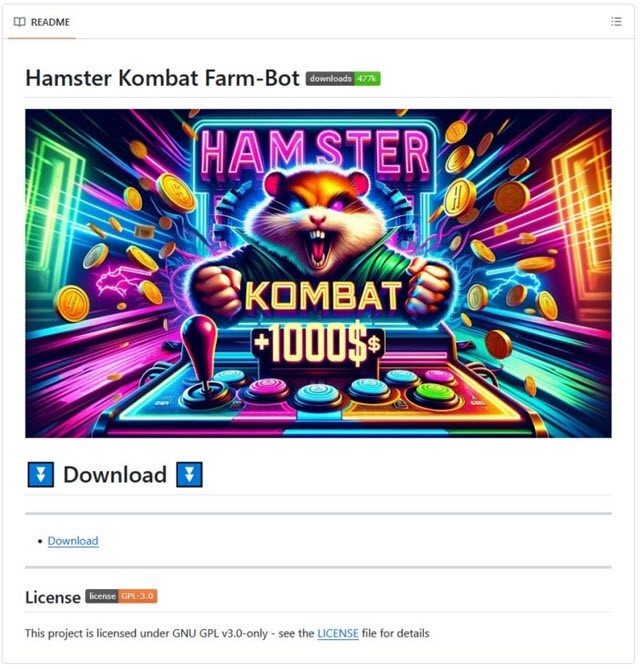Screen dimensions: 640x669
Task: Open the Hamster Kombat banner image
Action: coord(318,273)
